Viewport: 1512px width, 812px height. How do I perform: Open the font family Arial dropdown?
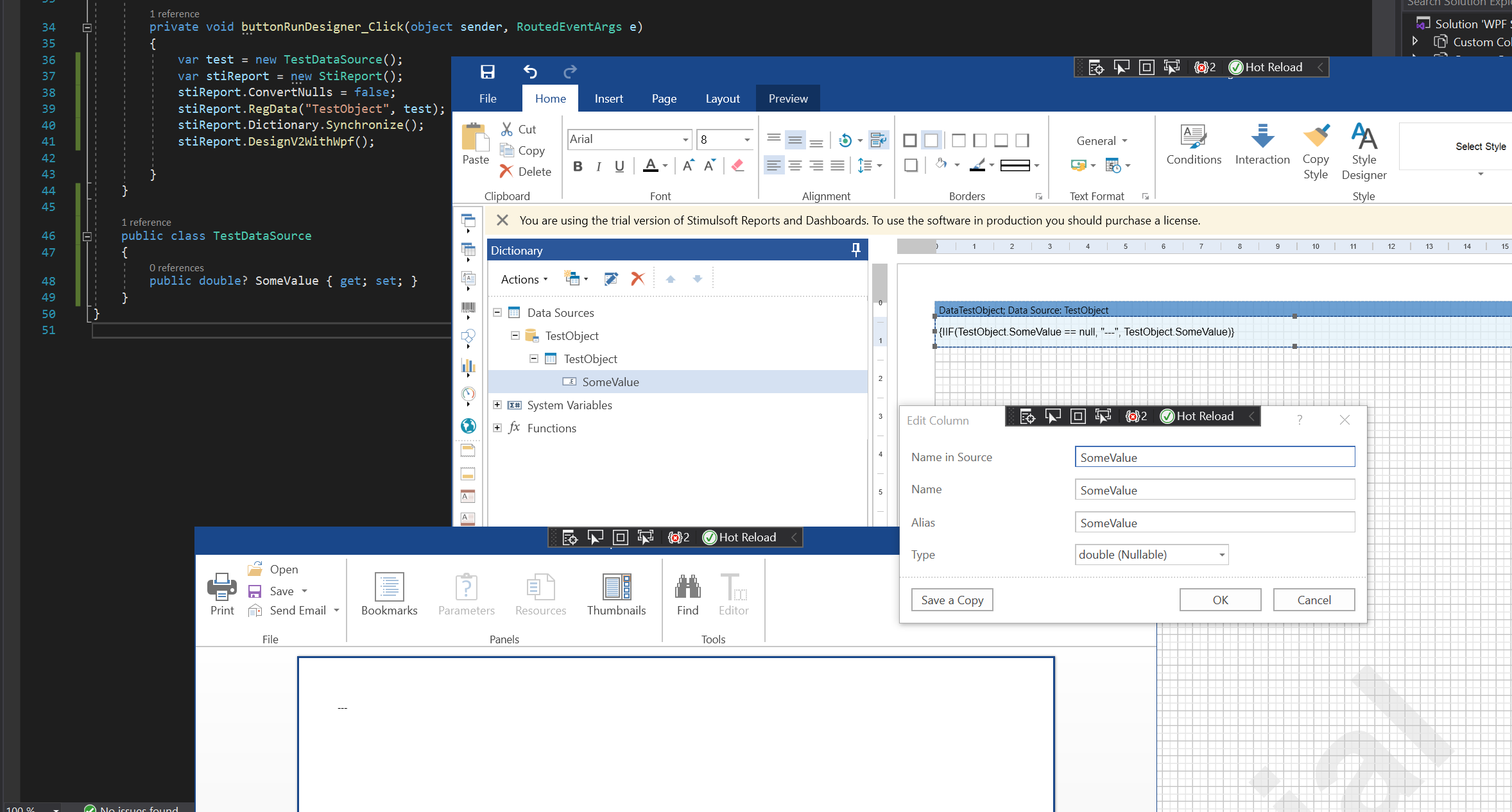[685, 139]
